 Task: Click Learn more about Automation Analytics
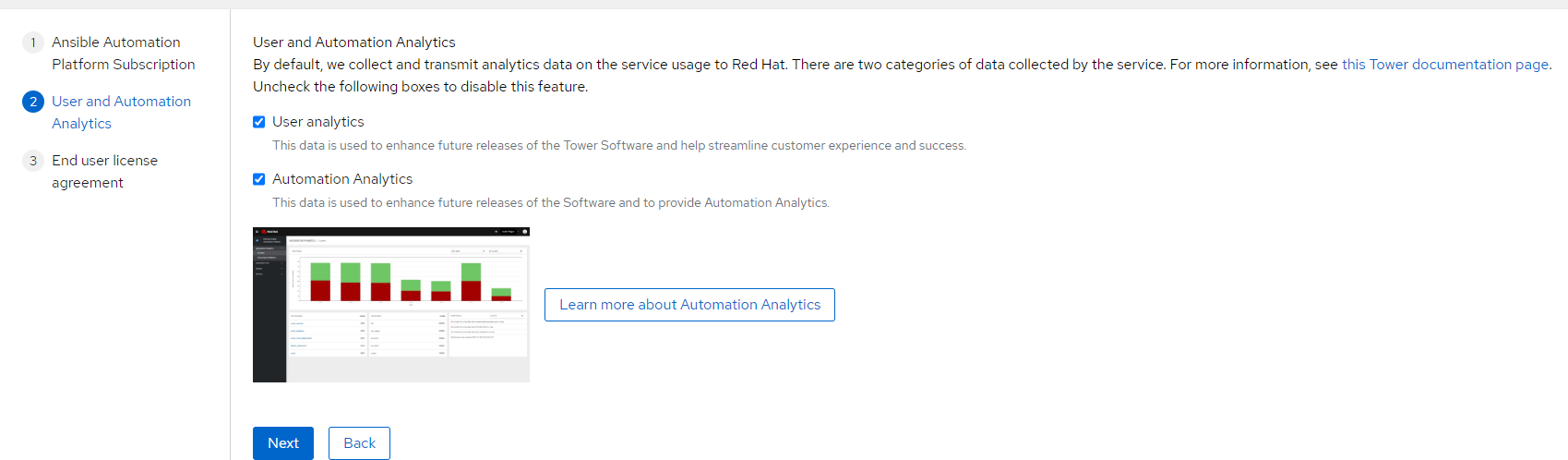[689, 305]
